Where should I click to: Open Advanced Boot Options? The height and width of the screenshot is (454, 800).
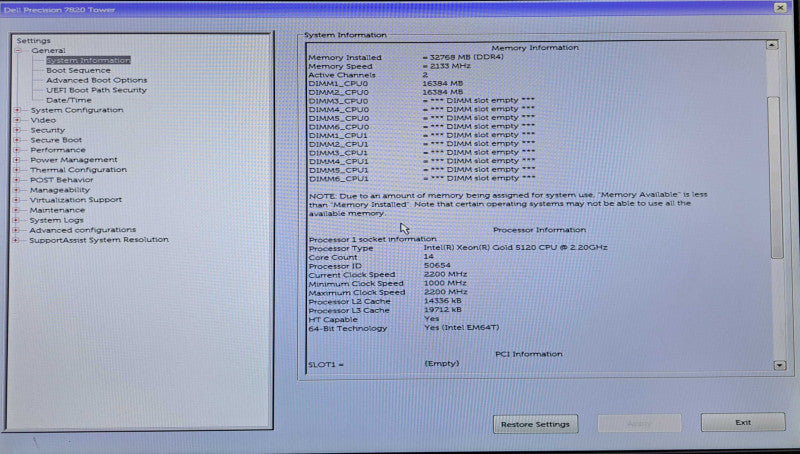click(96, 80)
